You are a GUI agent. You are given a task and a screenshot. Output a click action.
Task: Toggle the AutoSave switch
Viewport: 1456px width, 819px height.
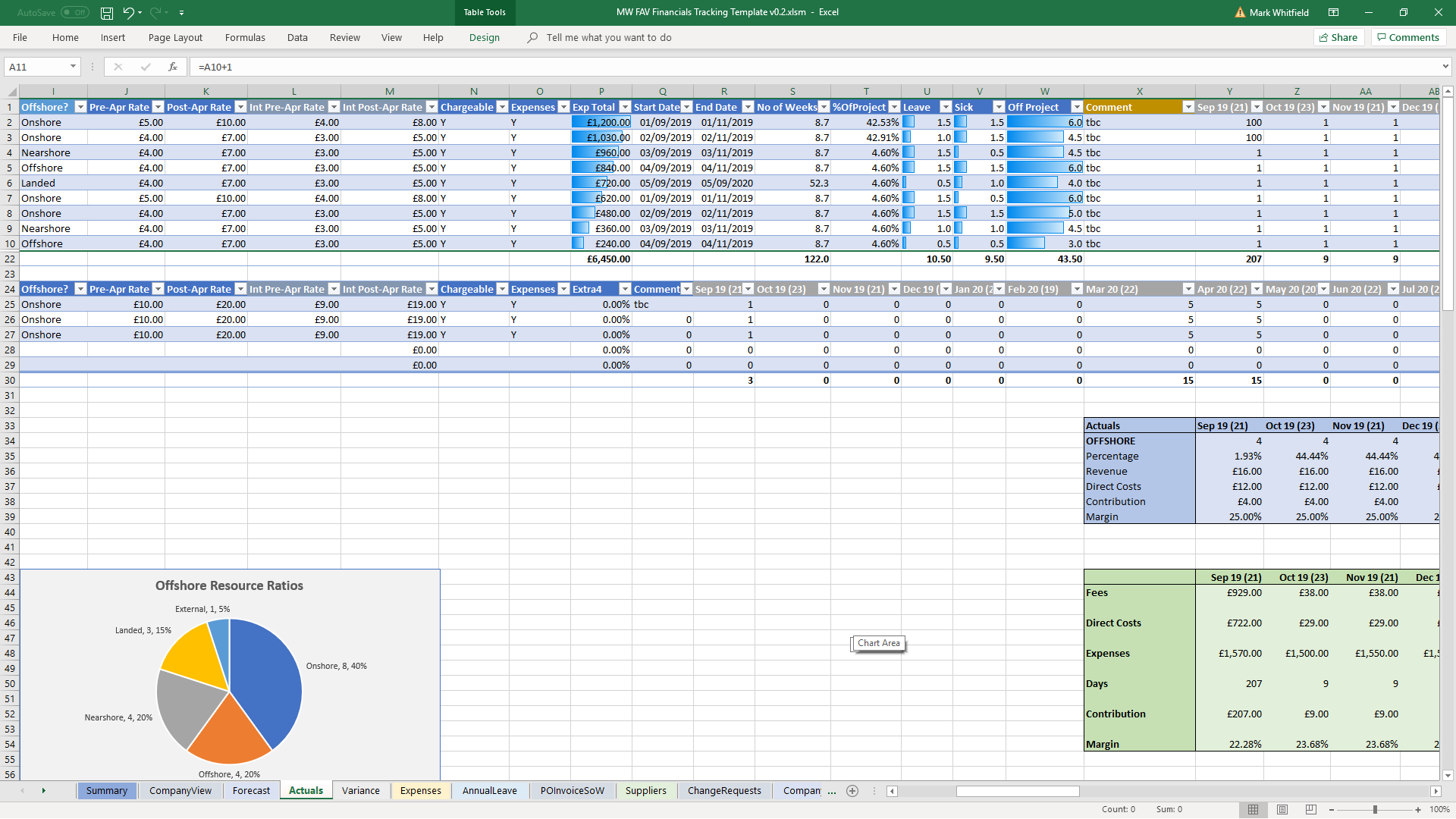tap(74, 13)
